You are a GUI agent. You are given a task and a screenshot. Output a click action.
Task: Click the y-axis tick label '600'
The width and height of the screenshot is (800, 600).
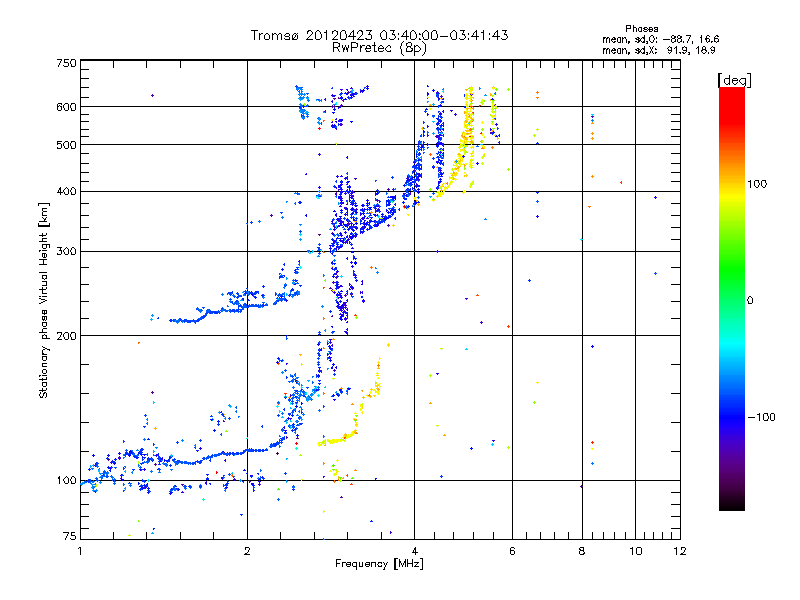coord(66,107)
